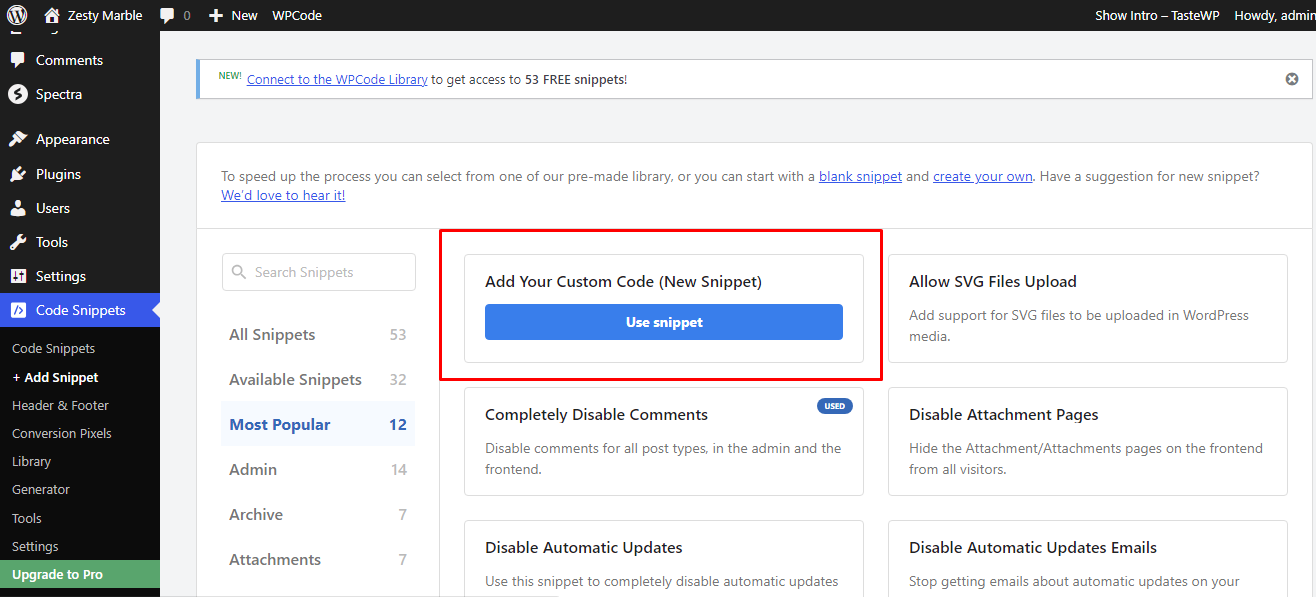Focus the Search Snippets field
The height and width of the screenshot is (597, 1316).
(x=319, y=272)
